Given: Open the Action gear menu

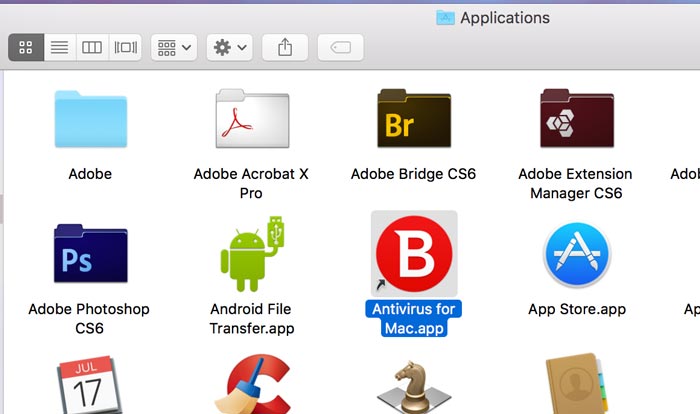Looking at the screenshot, I should coord(229,47).
